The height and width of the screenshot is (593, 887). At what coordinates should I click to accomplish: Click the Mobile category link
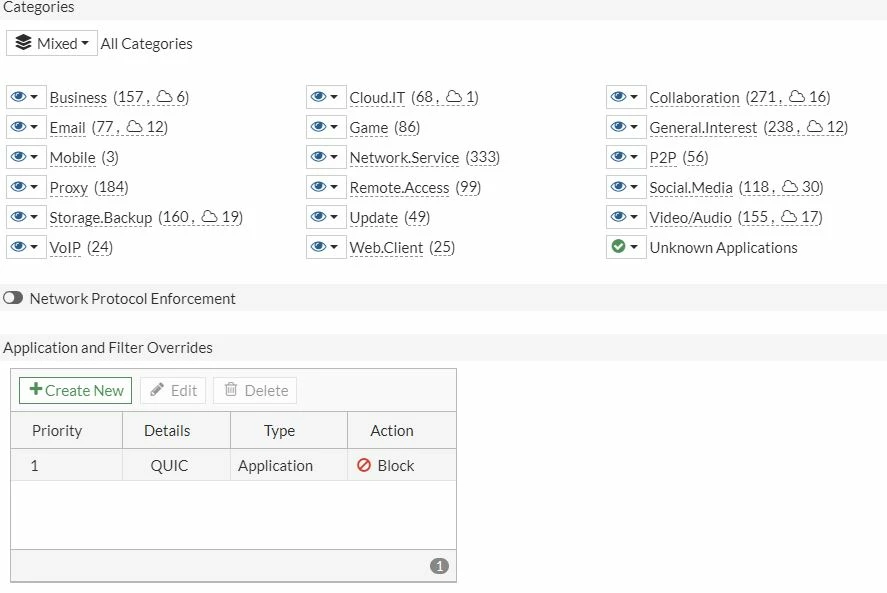72,158
